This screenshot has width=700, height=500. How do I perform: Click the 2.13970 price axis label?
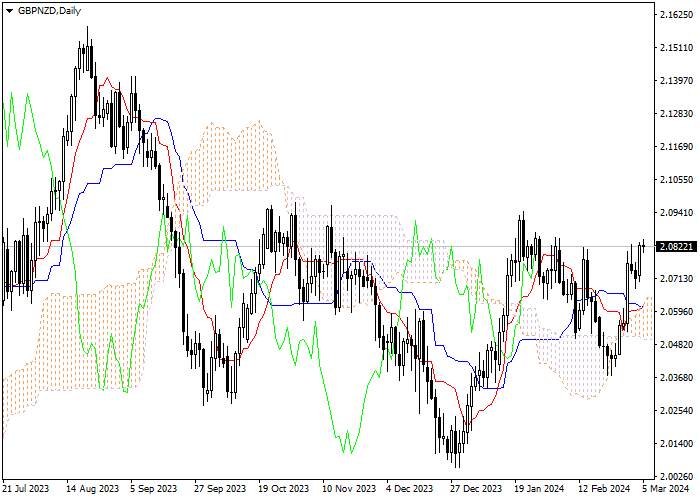pyautogui.click(x=677, y=81)
